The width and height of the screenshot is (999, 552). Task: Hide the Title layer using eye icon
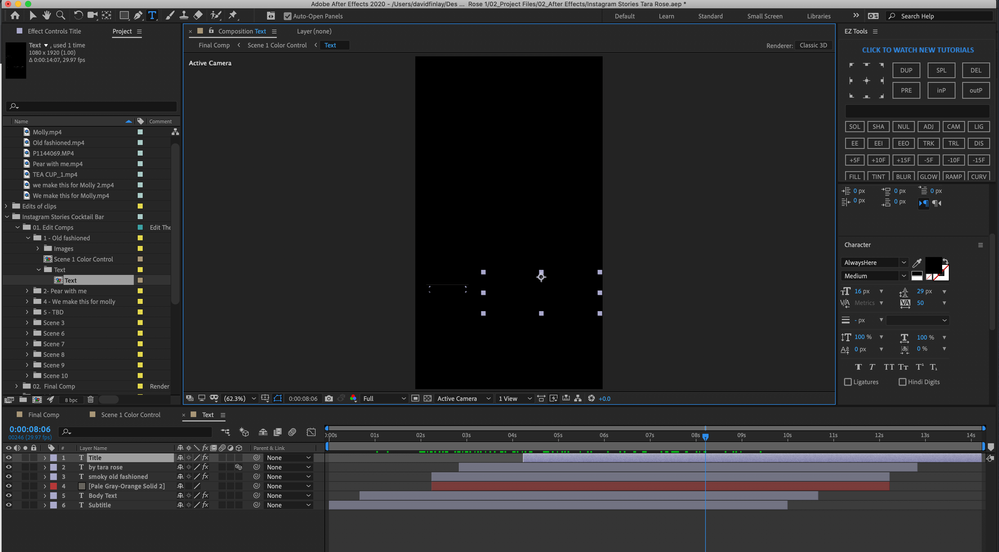click(9, 458)
